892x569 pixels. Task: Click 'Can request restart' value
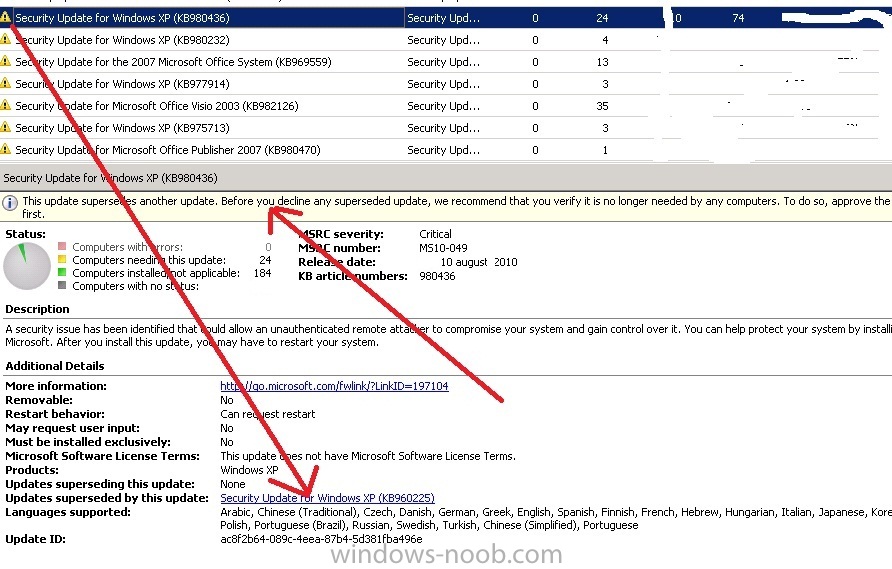pos(267,414)
